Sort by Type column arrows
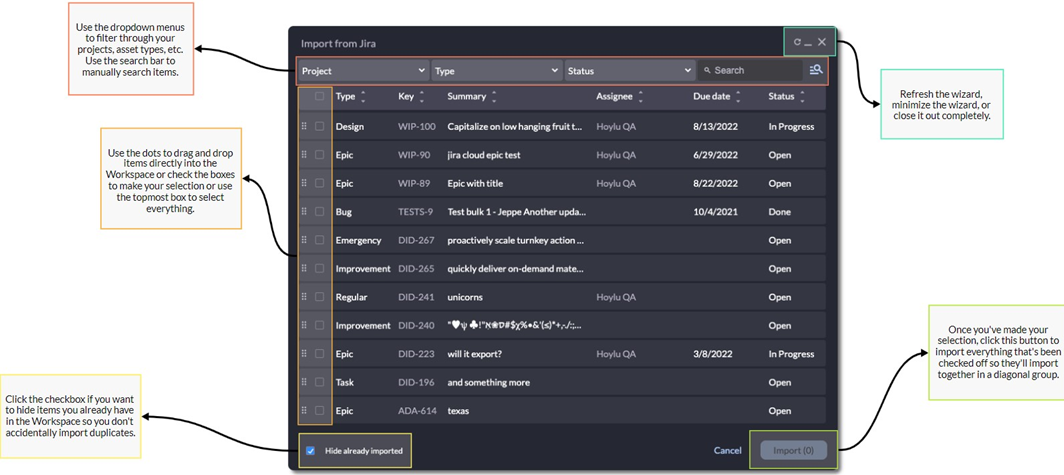The image size is (1064, 475). click(363, 97)
